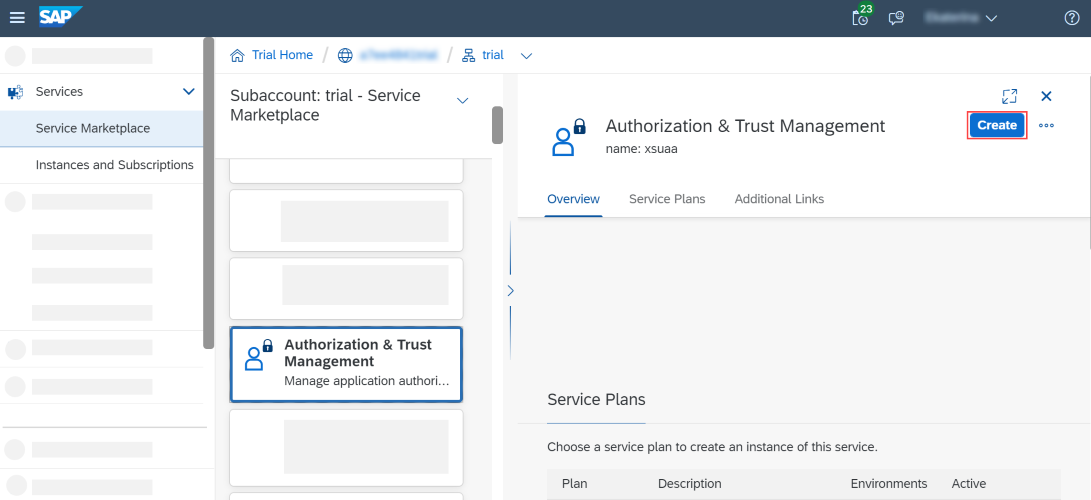Click the Trial Home house icon
Screen dimensions: 1091x500
point(238,55)
